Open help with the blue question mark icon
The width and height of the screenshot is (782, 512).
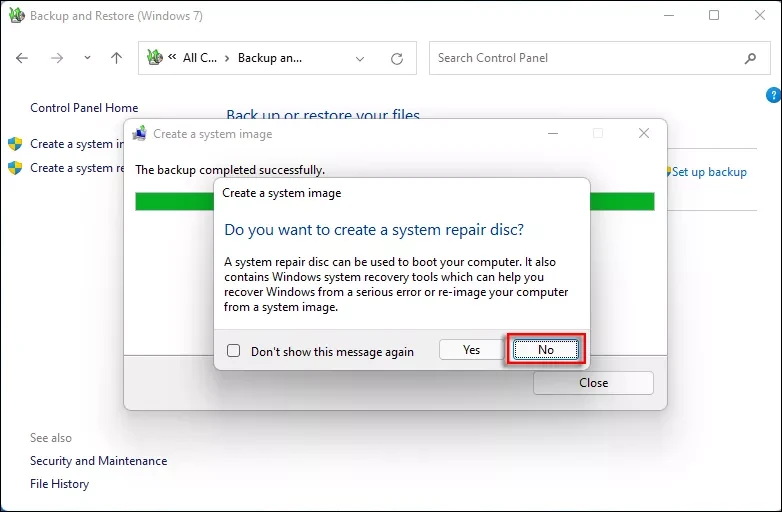(774, 95)
